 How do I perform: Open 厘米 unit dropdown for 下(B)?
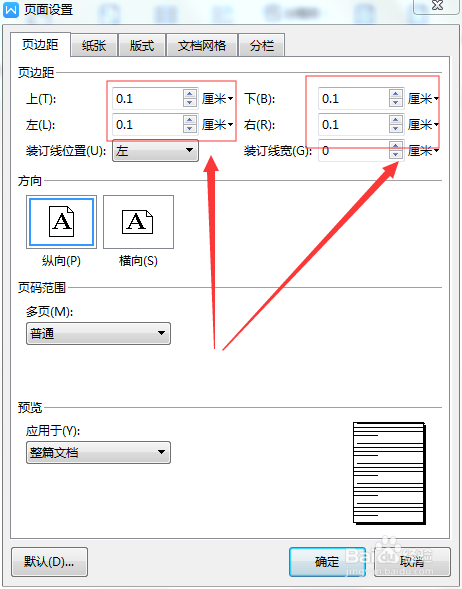[x=423, y=99]
